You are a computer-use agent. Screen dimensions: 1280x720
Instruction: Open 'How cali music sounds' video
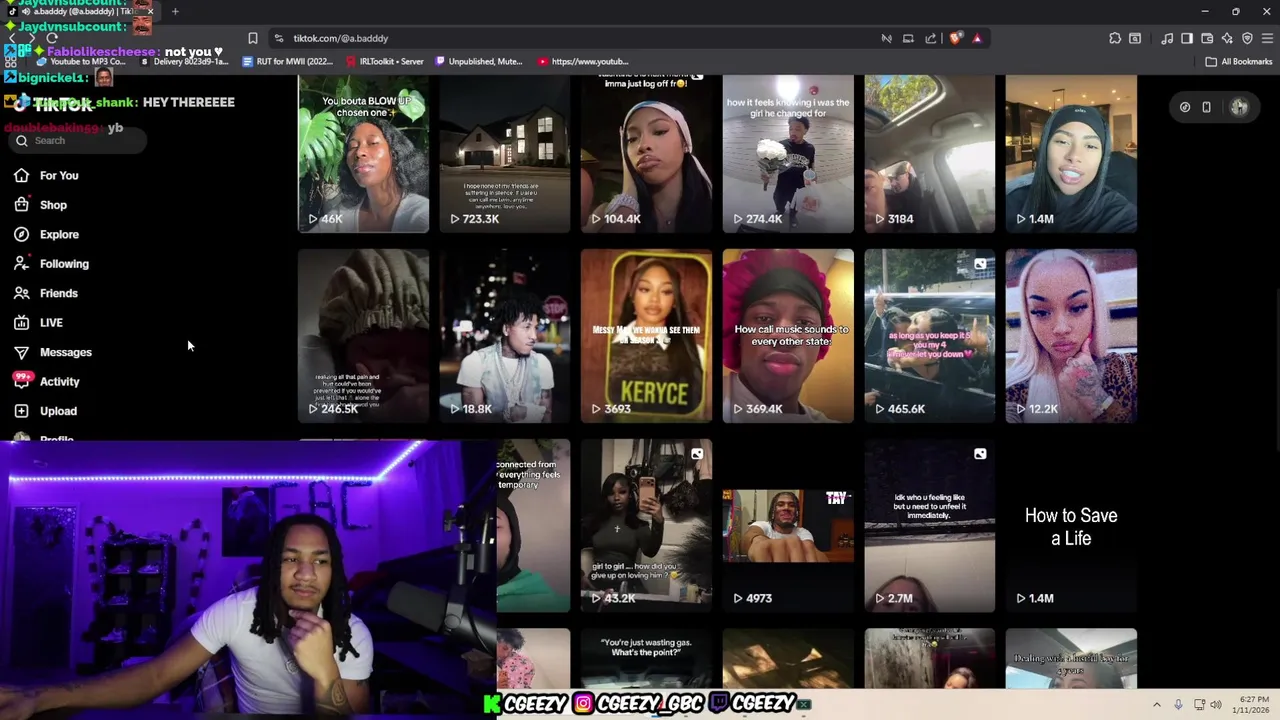[788, 336]
